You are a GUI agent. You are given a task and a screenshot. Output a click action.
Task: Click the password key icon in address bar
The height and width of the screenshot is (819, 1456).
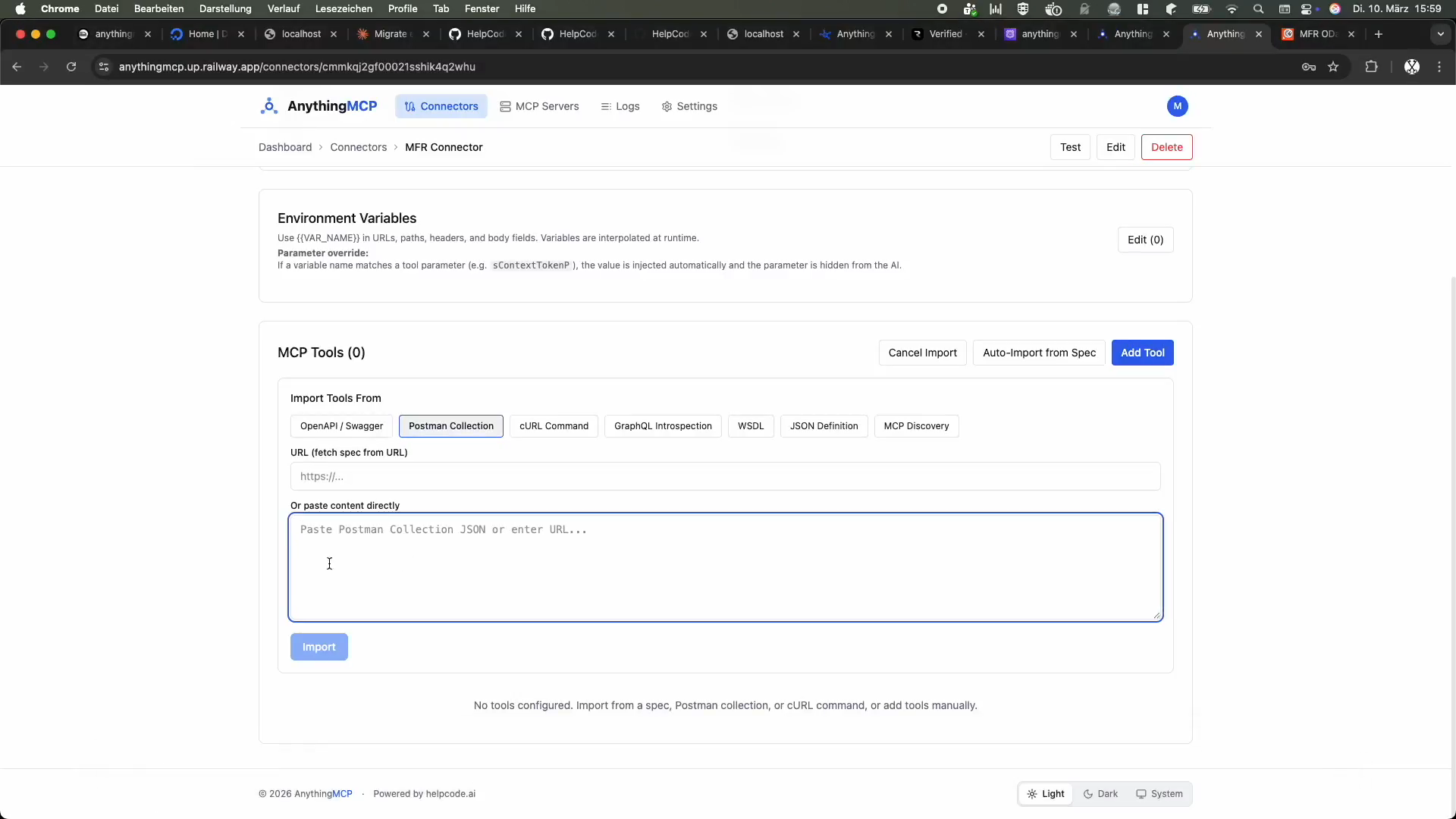(x=1309, y=67)
